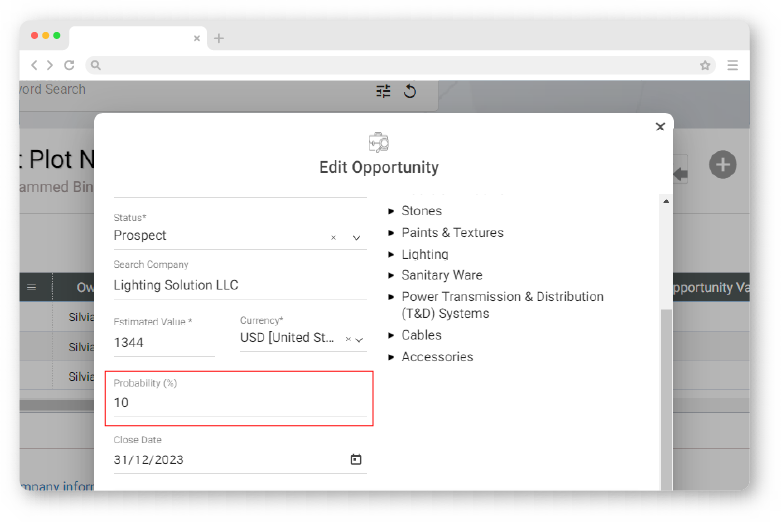Screen dimensions: 781x522
Task: Open the browser hamburger menu
Action: pos(733,65)
